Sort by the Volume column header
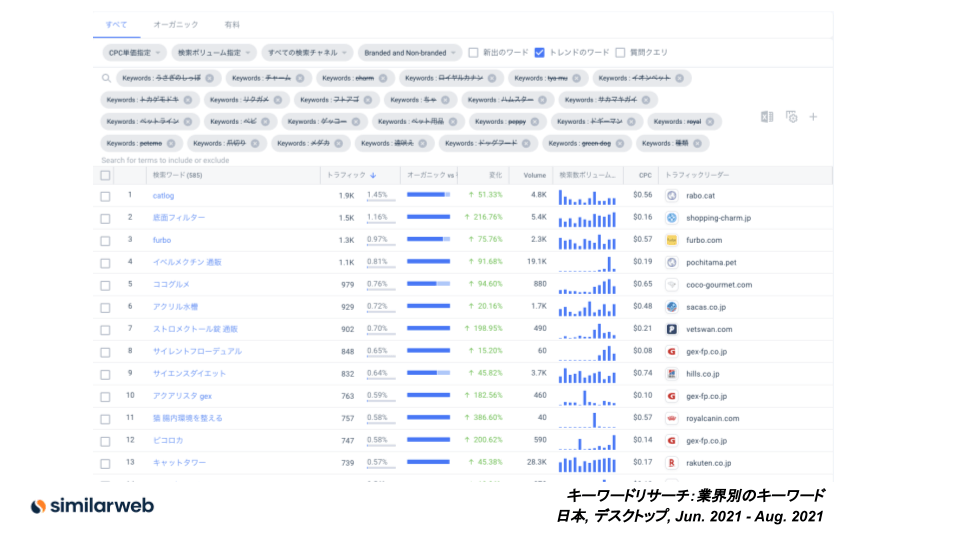Viewport: 960px width, 540px height. coord(534,175)
